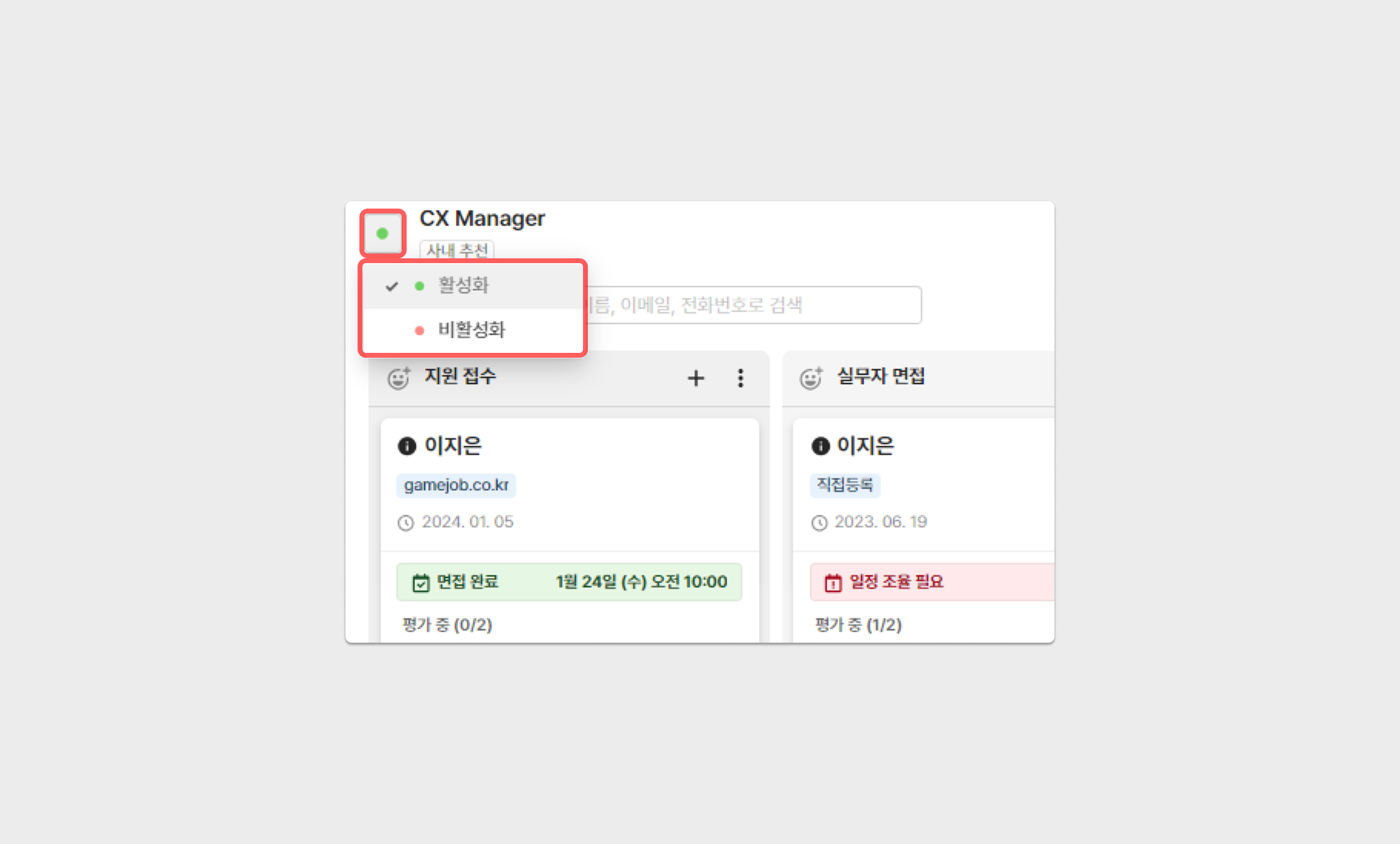1400x844 pixels.
Task: Open the three-dot menu for 지원 접수
Action: click(x=740, y=378)
